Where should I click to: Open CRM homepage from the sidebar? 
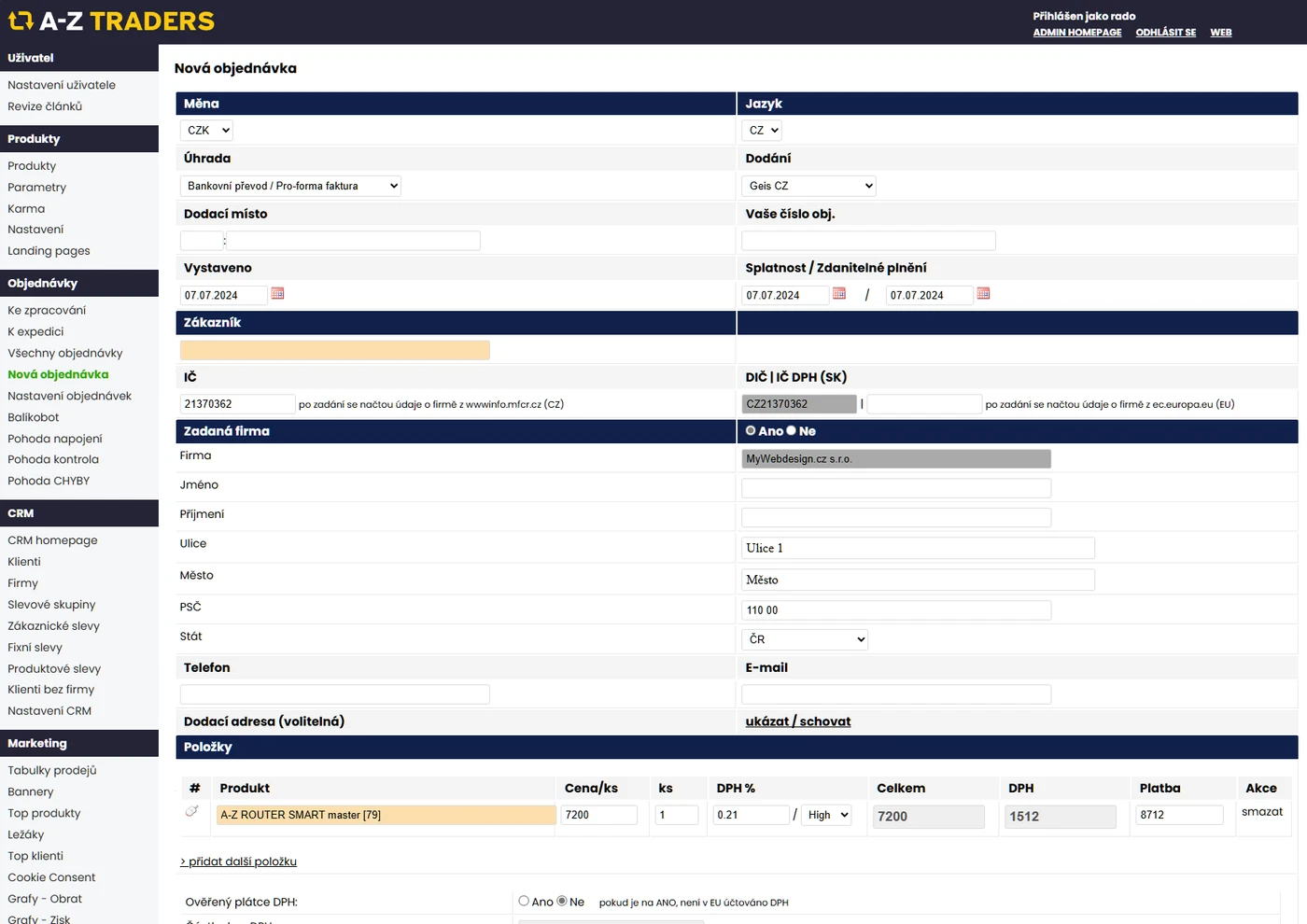tap(52, 540)
